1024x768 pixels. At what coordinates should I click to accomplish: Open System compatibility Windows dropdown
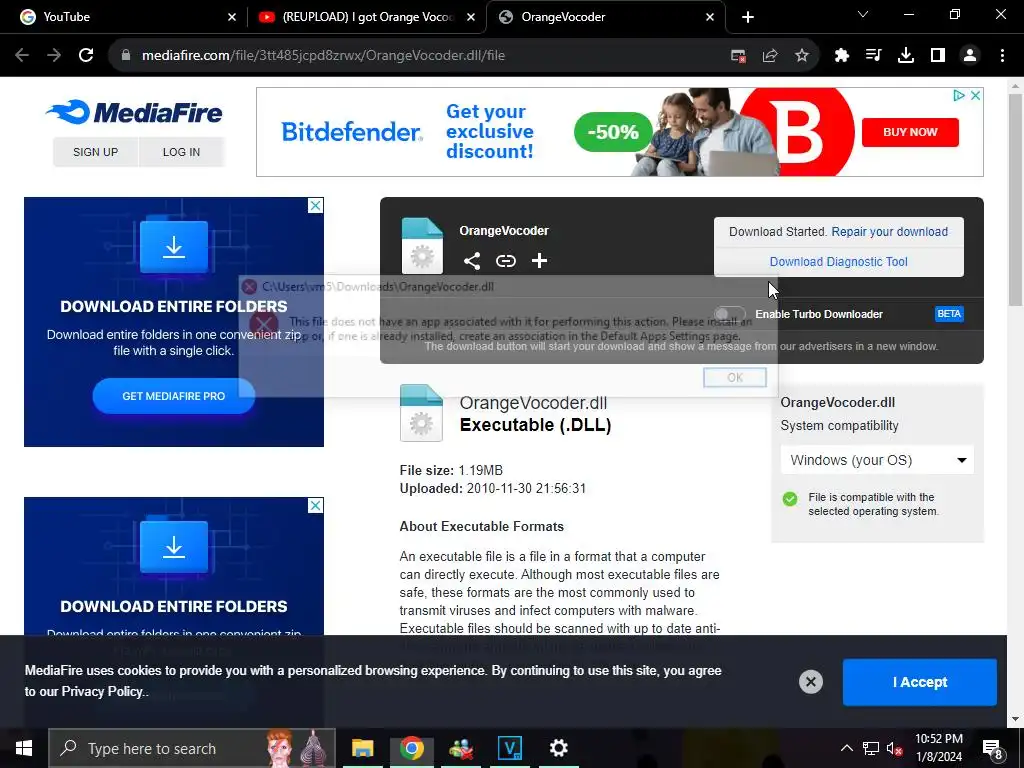tap(877, 460)
